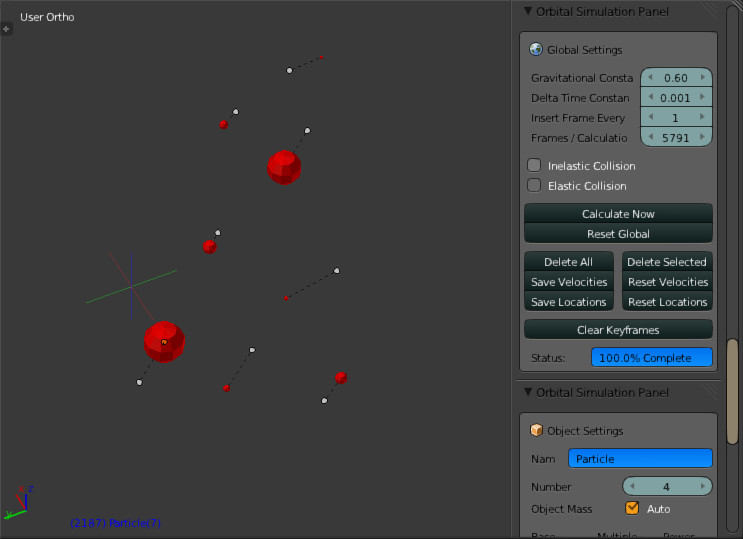Click the Frames / Calculation 5791 field

(x=676, y=137)
